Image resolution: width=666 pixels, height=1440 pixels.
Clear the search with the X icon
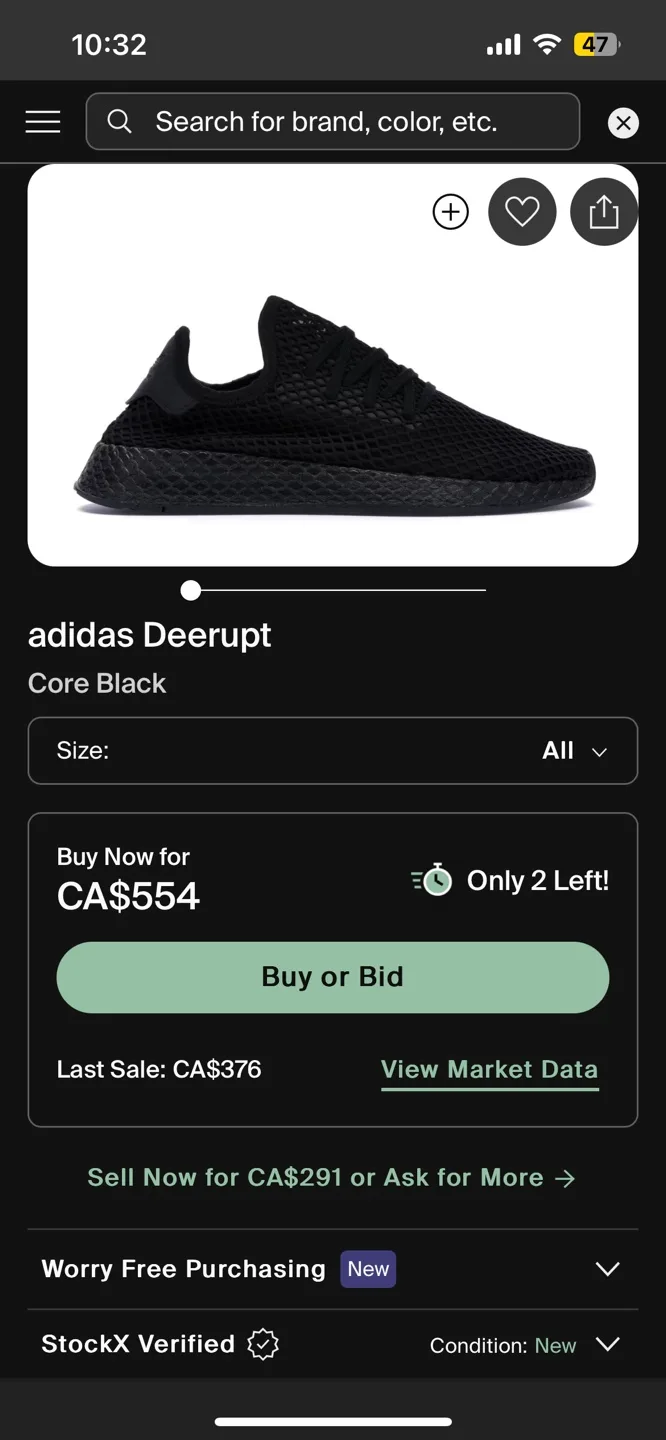pos(623,122)
